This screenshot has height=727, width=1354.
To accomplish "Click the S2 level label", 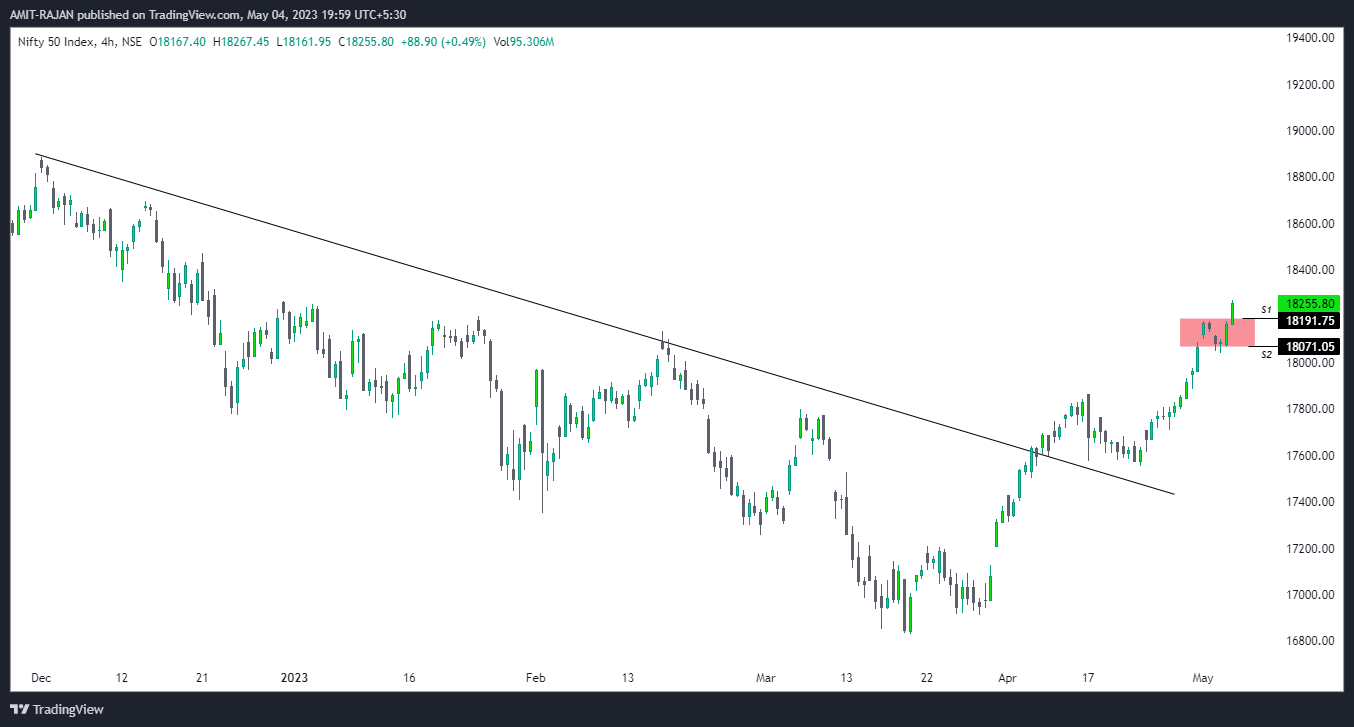I will click(x=1266, y=354).
